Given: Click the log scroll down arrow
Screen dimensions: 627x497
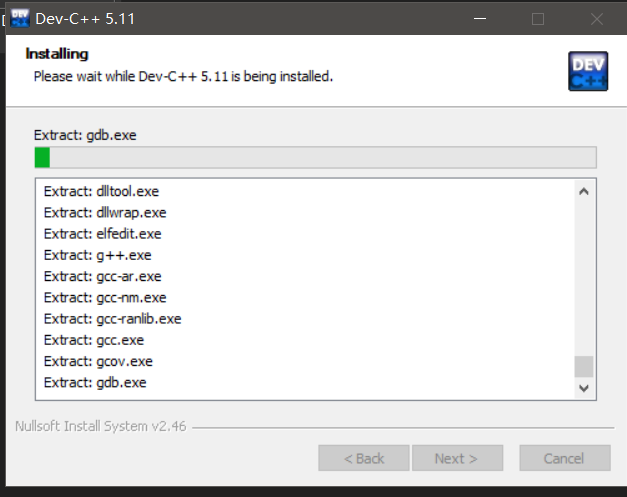Looking at the screenshot, I should coord(585,387).
